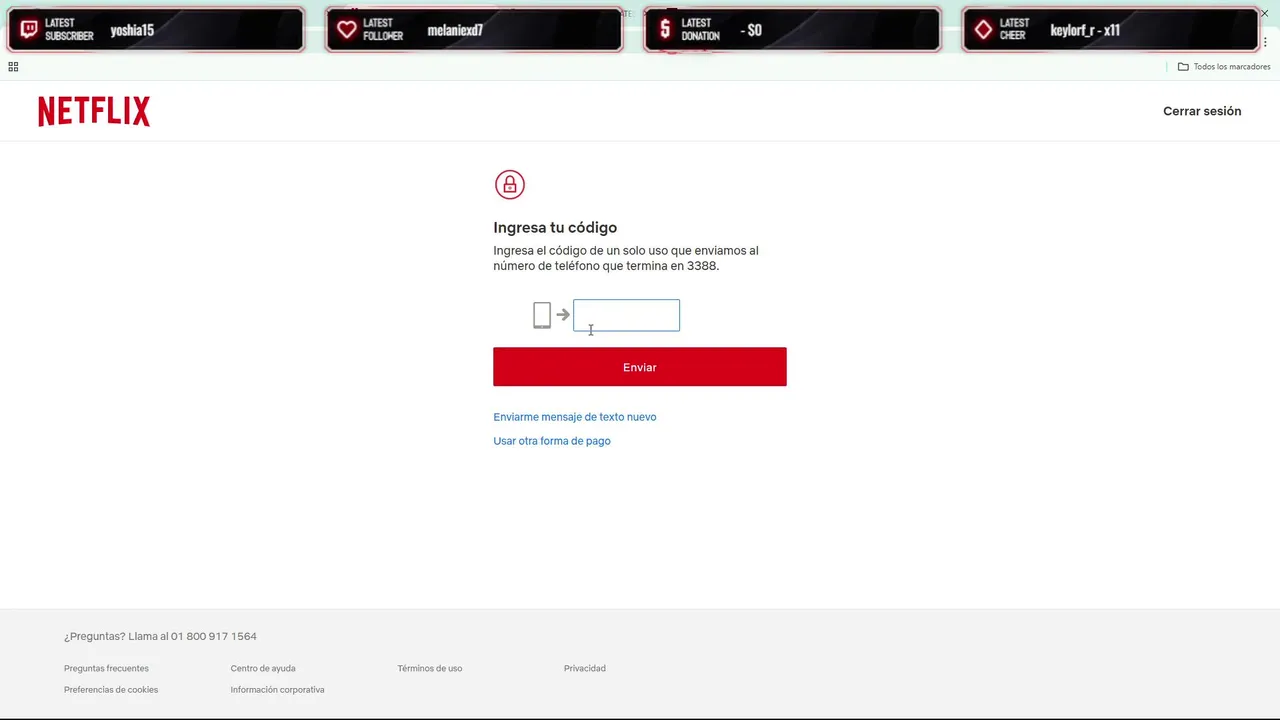1280x720 pixels.
Task: Click the diamond icon in Latest Cheer panel
Action: pyautogui.click(x=983, y=30)
